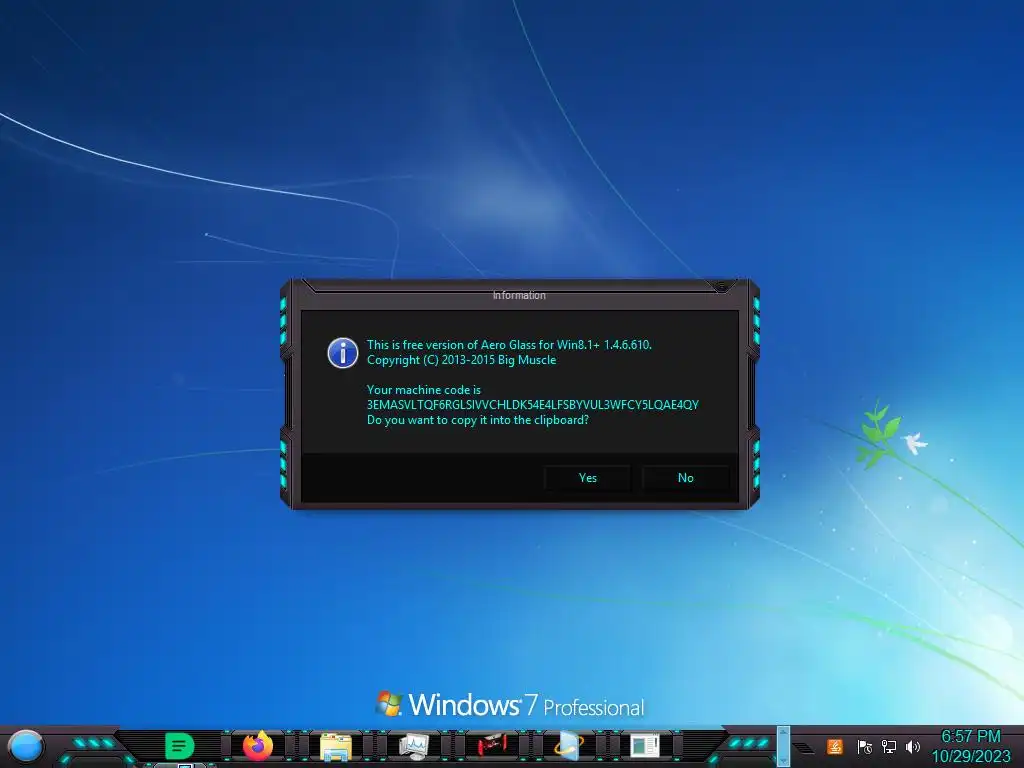Open the red-and-black taskbar application icon
1024x768 pixels.
point(492,746)
